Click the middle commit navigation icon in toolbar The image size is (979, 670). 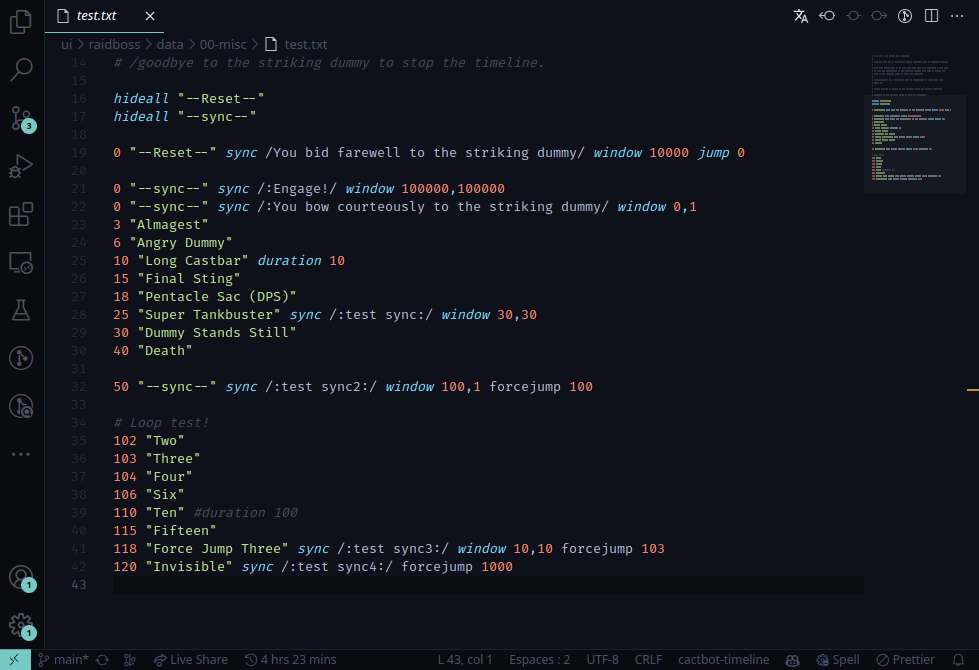coord(854,16)
